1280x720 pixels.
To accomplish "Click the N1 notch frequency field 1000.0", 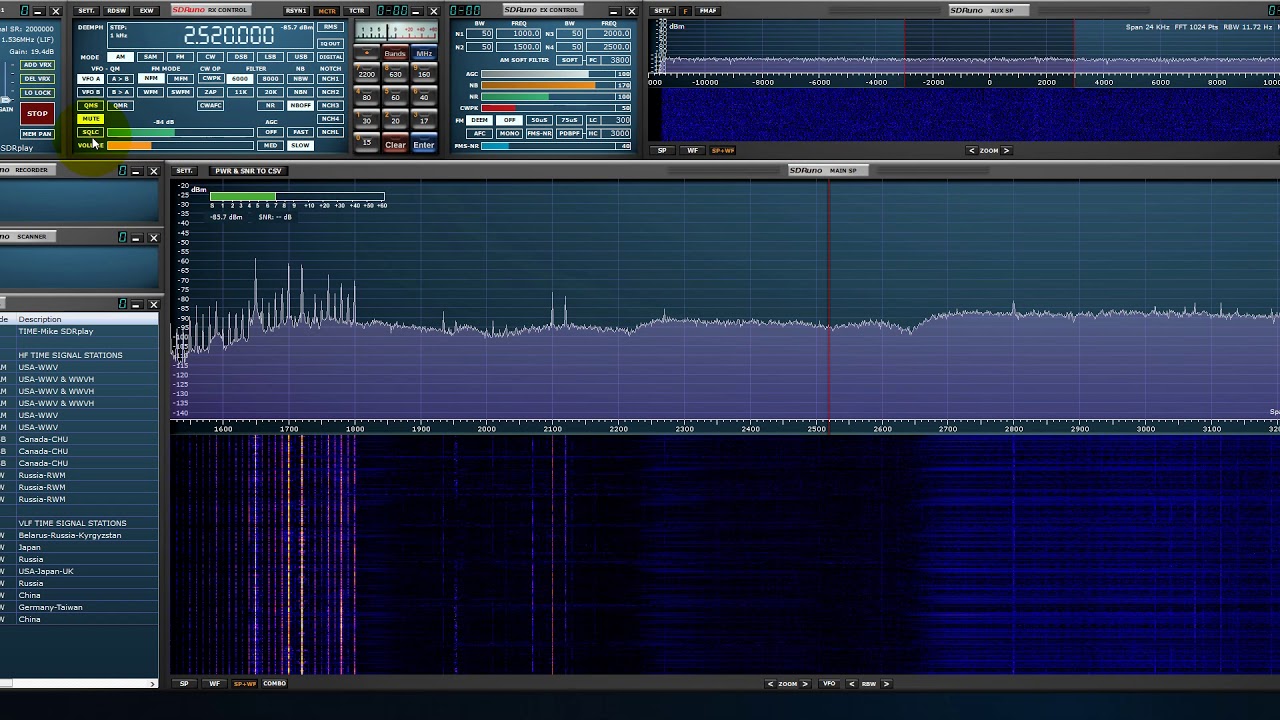I will point(525,34).
